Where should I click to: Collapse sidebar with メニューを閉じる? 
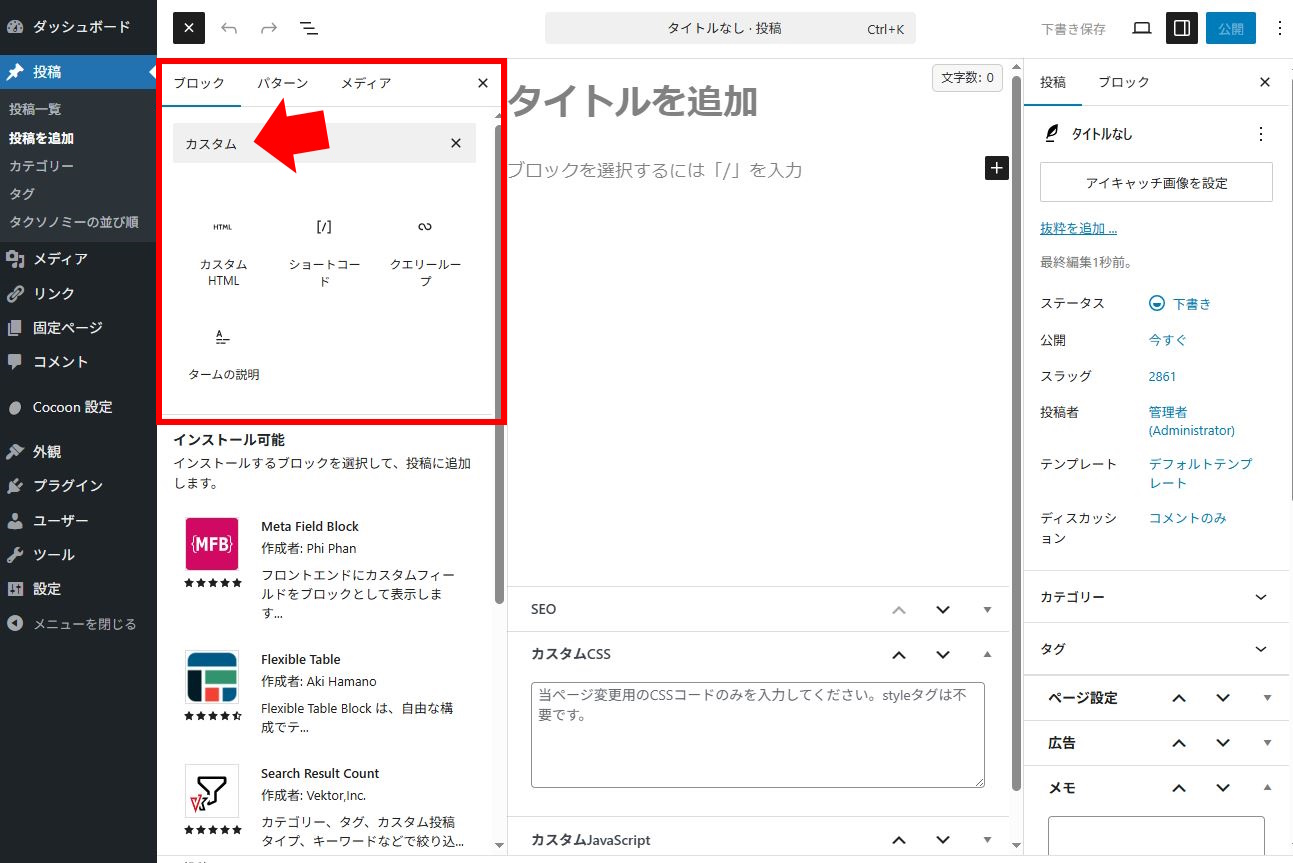point(78,624)
